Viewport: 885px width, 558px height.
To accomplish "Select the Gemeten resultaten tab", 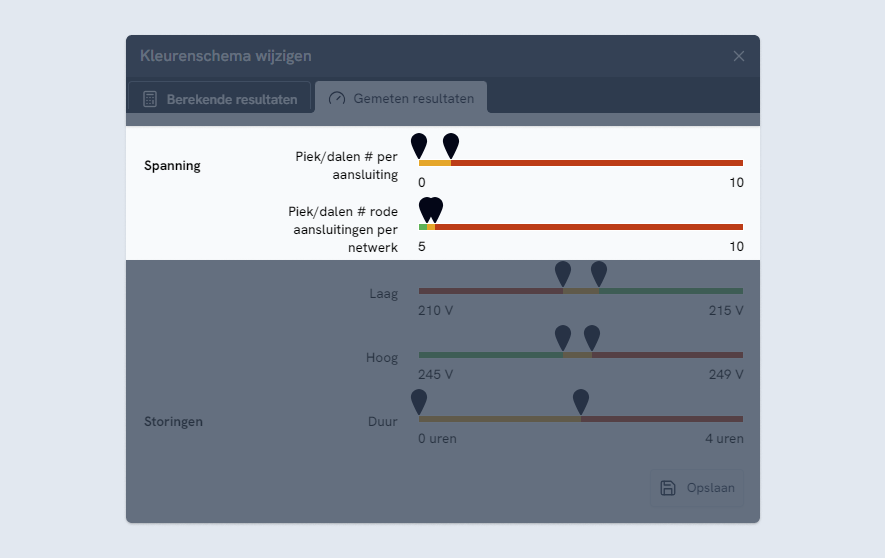I will (401, 99).
